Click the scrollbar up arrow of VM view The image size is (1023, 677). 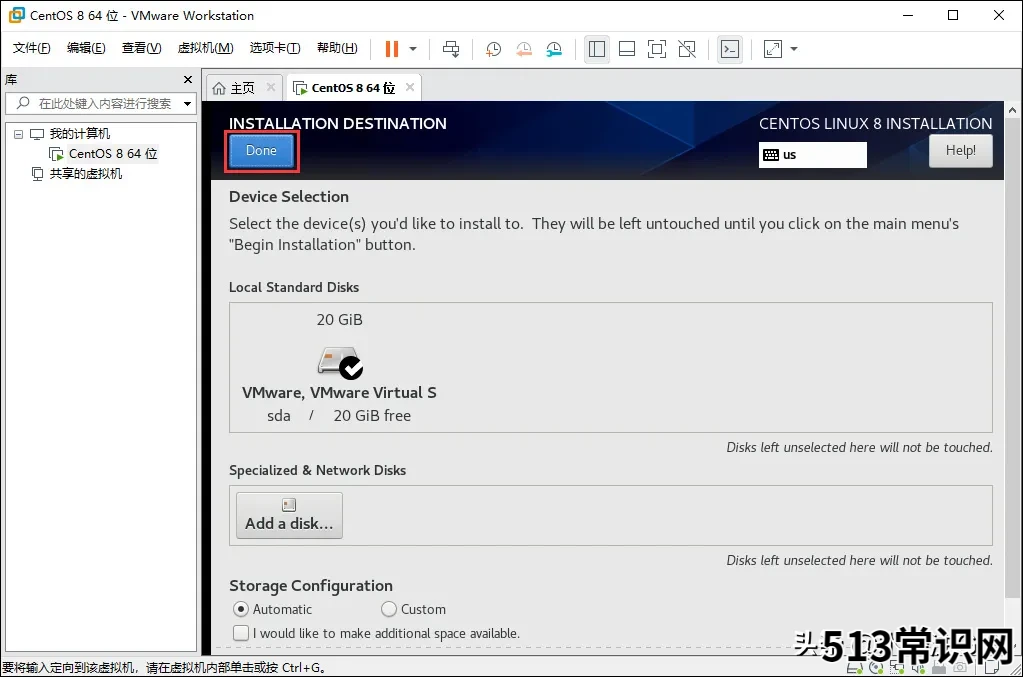coord(1013,110)
